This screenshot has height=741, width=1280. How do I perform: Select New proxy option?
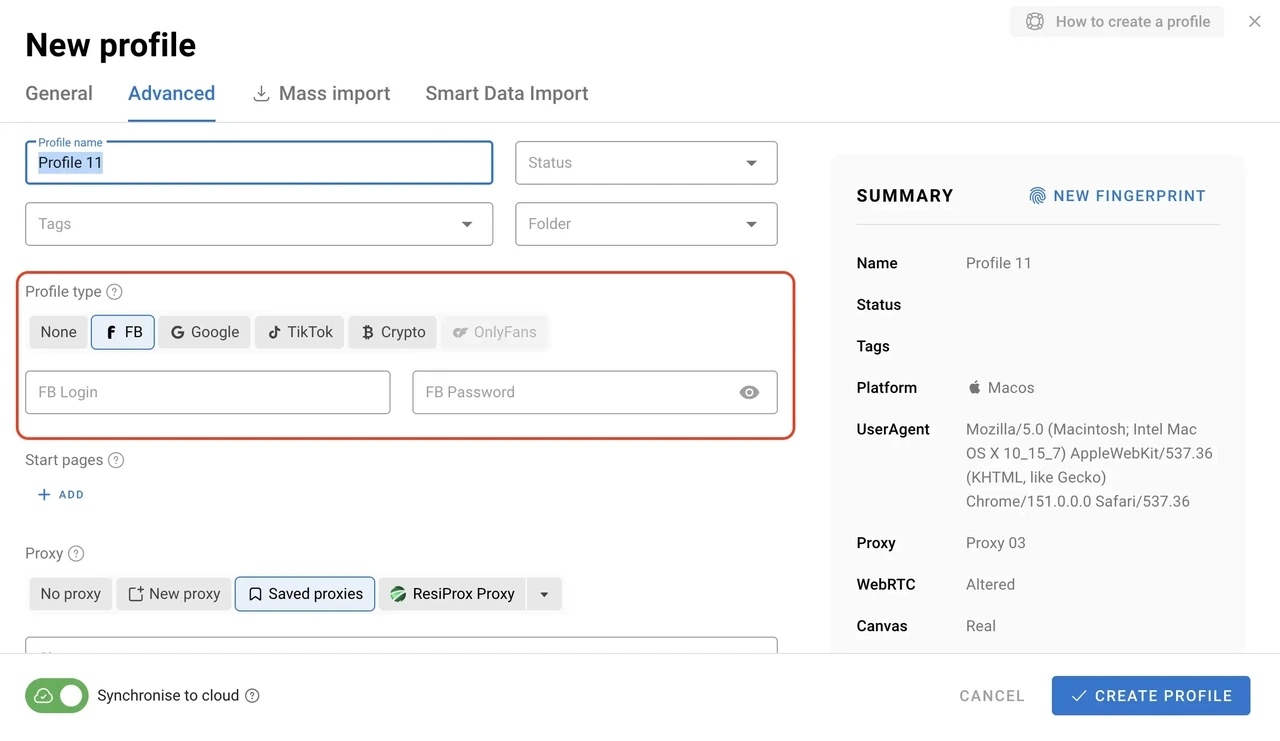point(174,593)
